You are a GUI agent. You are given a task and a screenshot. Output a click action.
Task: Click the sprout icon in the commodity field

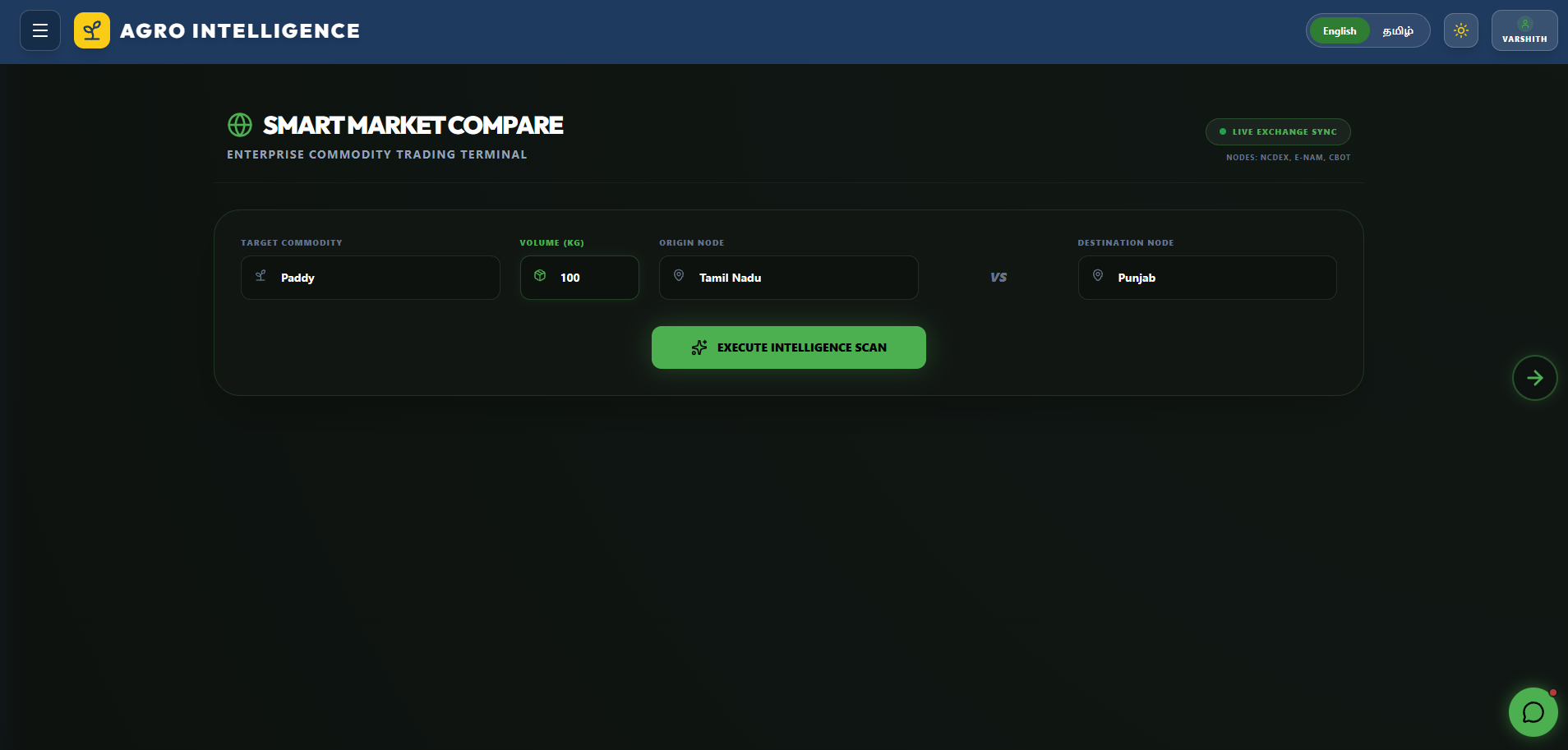(261, 276)
